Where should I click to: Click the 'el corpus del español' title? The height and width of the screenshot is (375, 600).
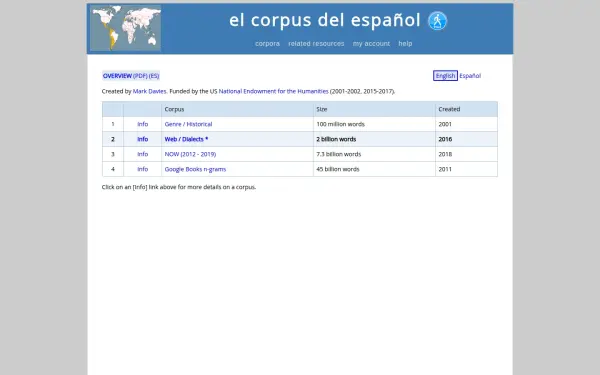click(x=324, y=20)
